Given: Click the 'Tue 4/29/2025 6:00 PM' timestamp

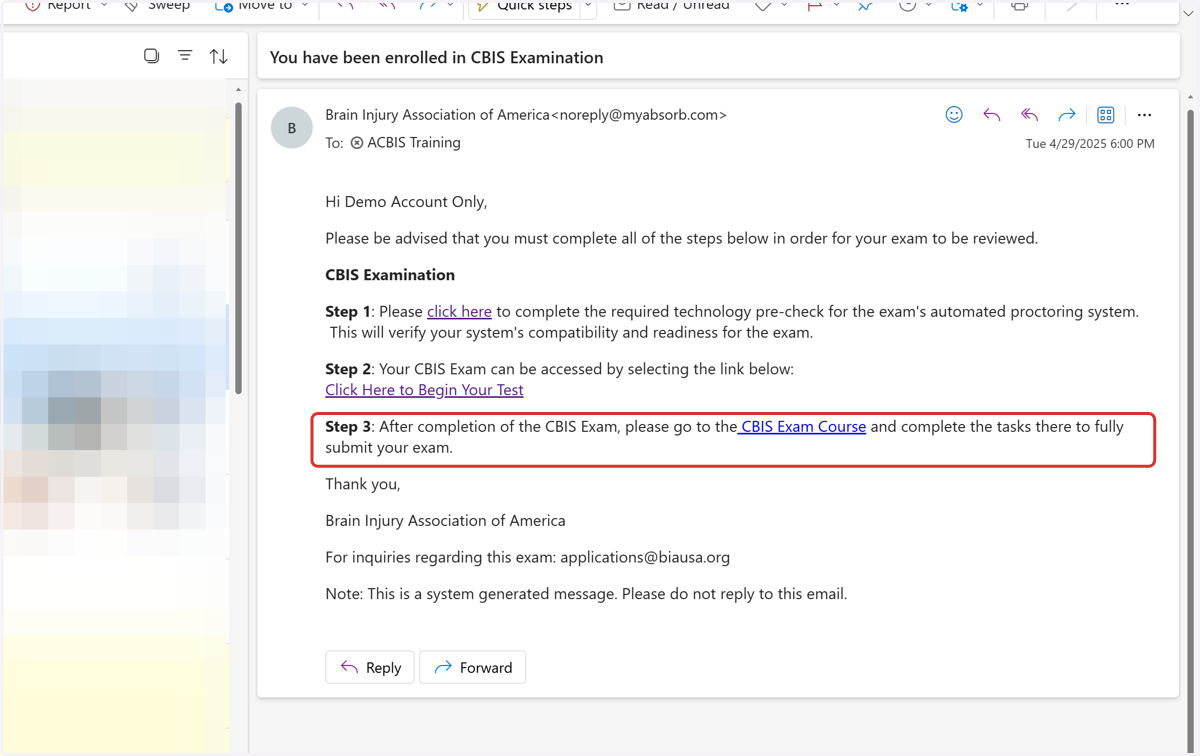Looking at the screenshot, I should (x=1090, y=144).
